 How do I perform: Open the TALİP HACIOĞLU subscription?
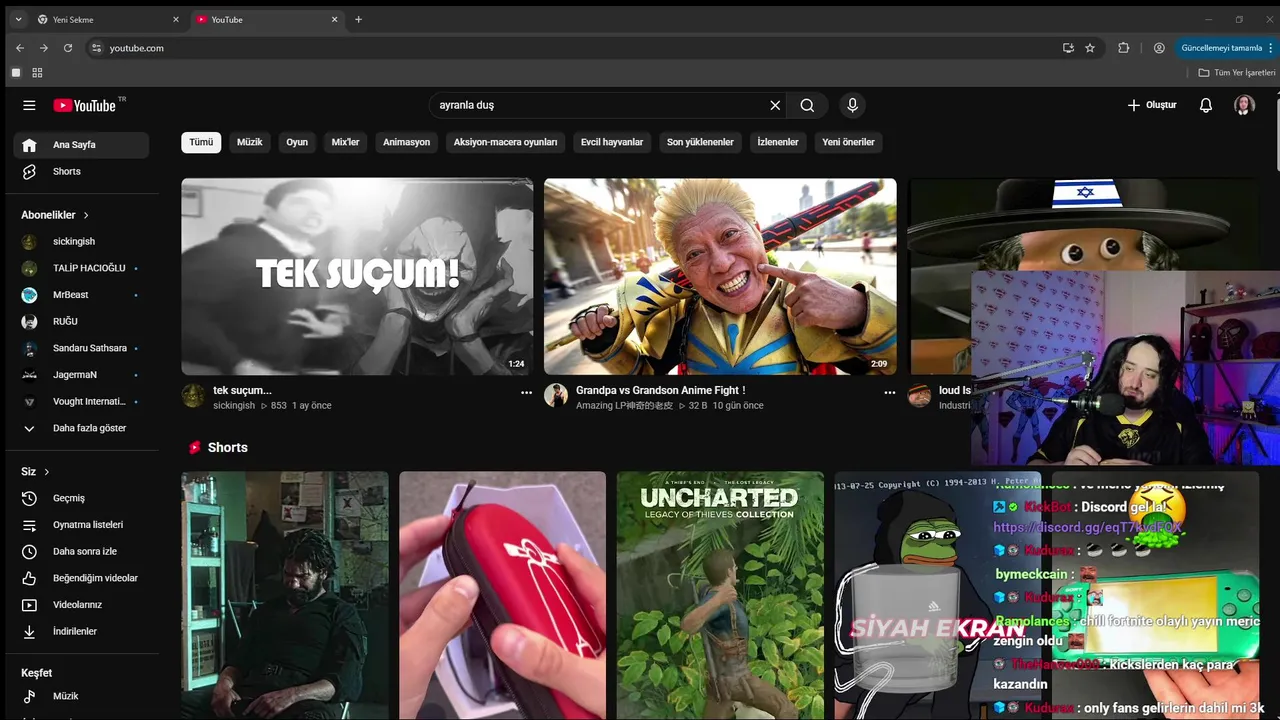[x=81, y=268]
